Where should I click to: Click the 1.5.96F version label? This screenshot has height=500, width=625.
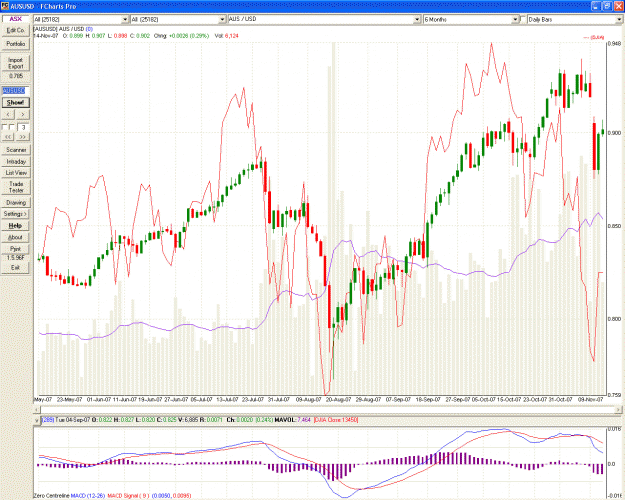pyautogui.click(x=16, y=258)
